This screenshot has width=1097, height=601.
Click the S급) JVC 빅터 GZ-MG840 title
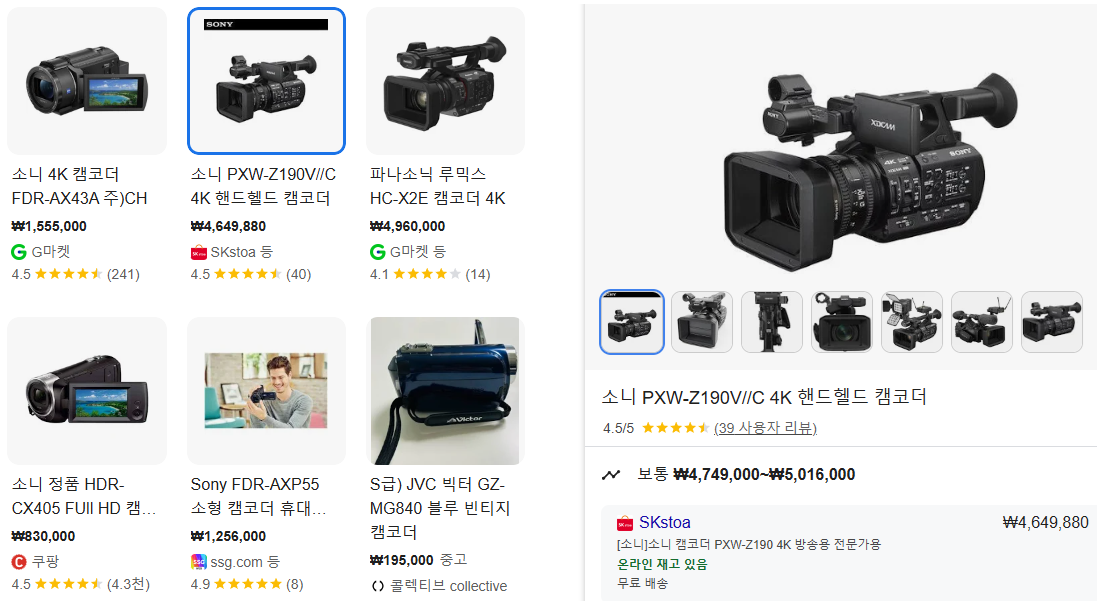coord(439,508)
